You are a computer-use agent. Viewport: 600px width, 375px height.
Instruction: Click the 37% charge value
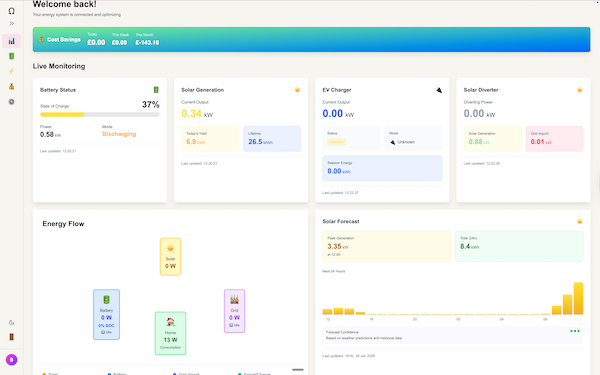click(150, 104)
